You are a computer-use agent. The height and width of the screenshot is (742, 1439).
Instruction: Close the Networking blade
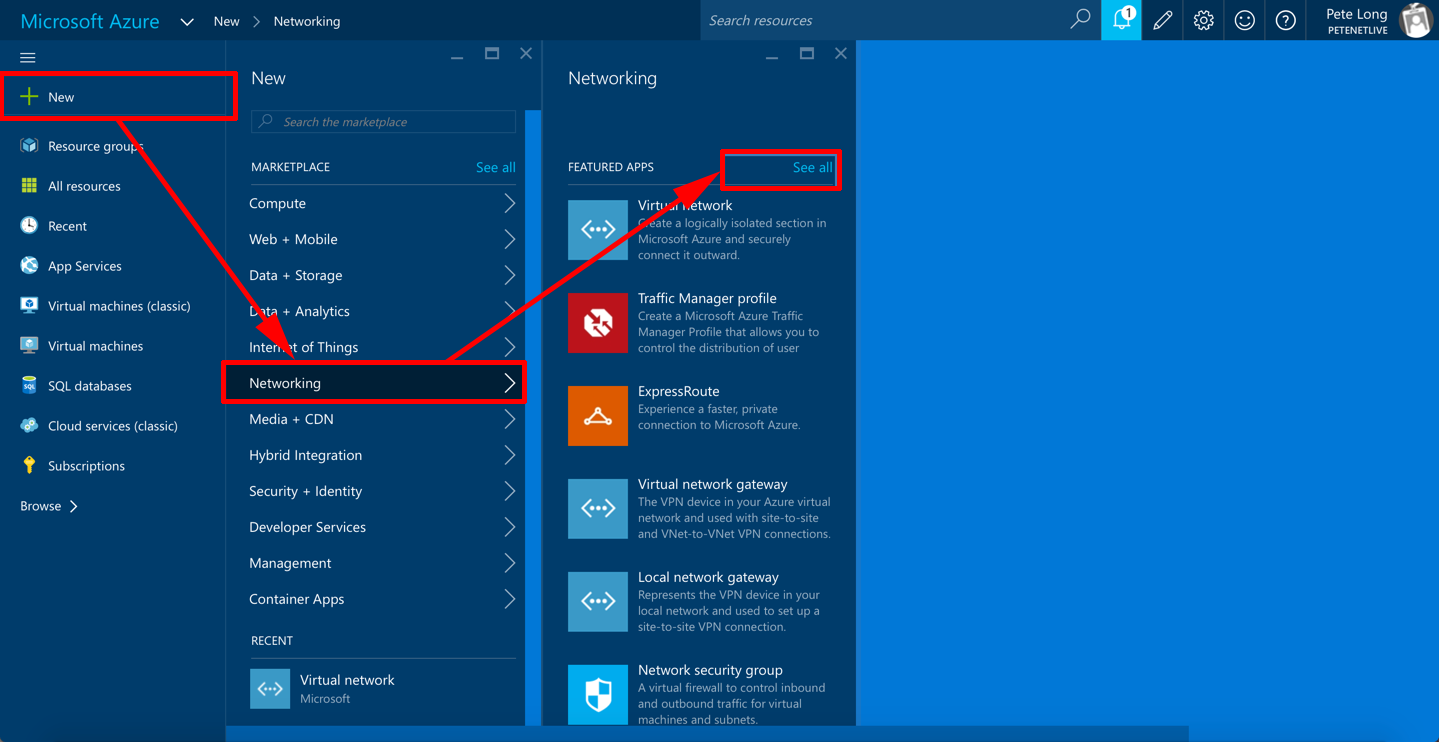pyautogui.click(x=841, y=54)
